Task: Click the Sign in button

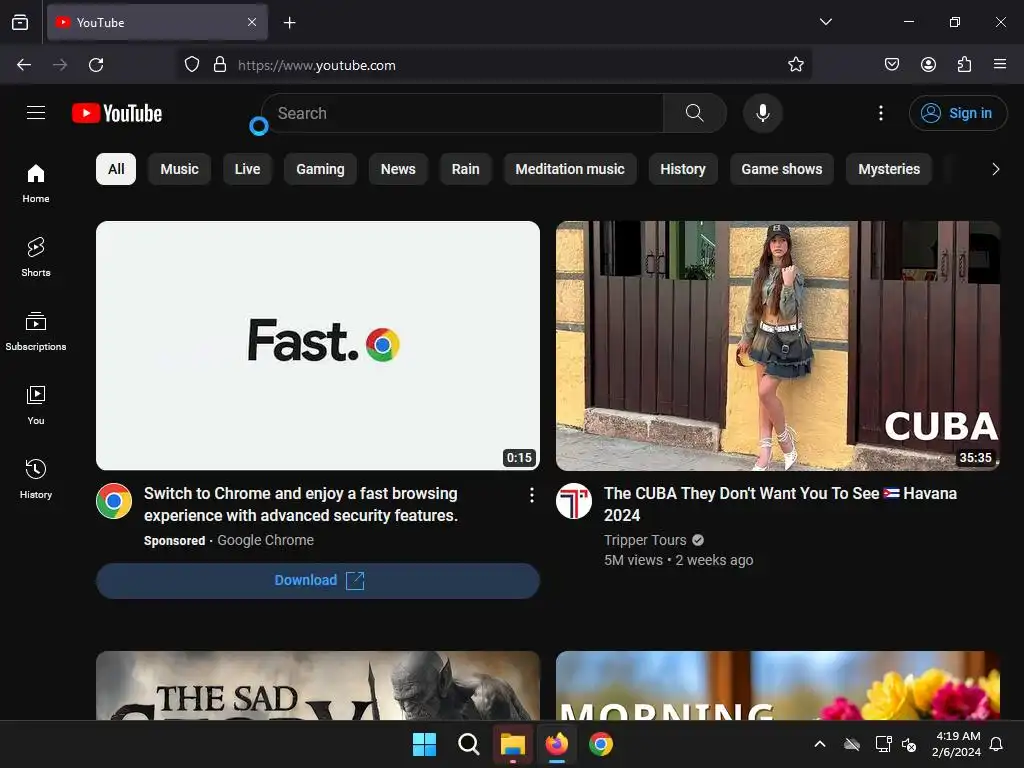Action: (x=958, y=113)
